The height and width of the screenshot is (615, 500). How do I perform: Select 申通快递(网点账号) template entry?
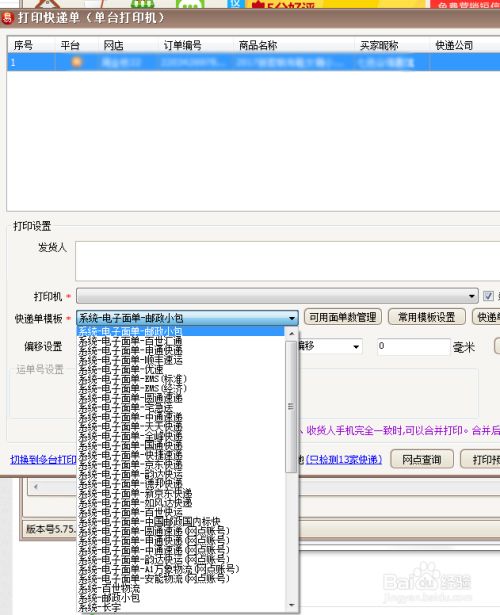pos(180,541)
